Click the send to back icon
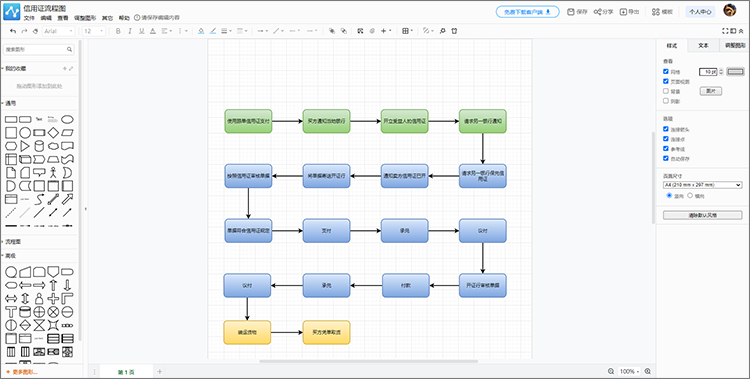The image size is (750, 379). pos(343,31)
